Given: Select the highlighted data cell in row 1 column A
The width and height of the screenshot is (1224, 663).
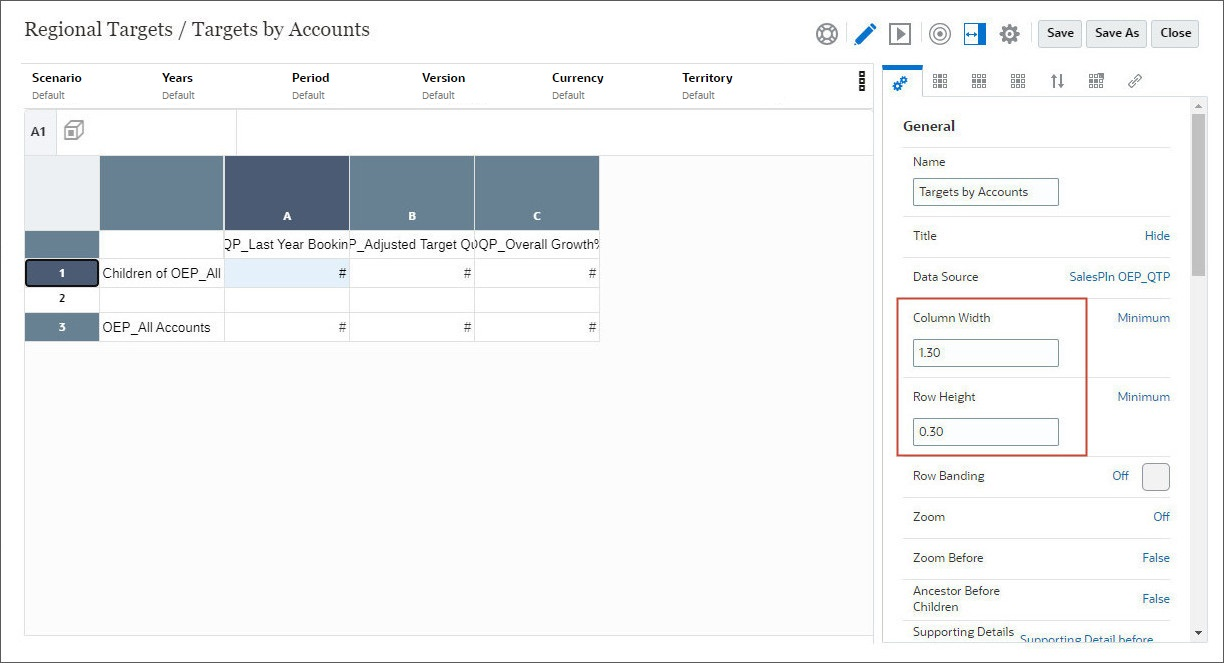Looking at the screenshot, I should tap(287, 273).
